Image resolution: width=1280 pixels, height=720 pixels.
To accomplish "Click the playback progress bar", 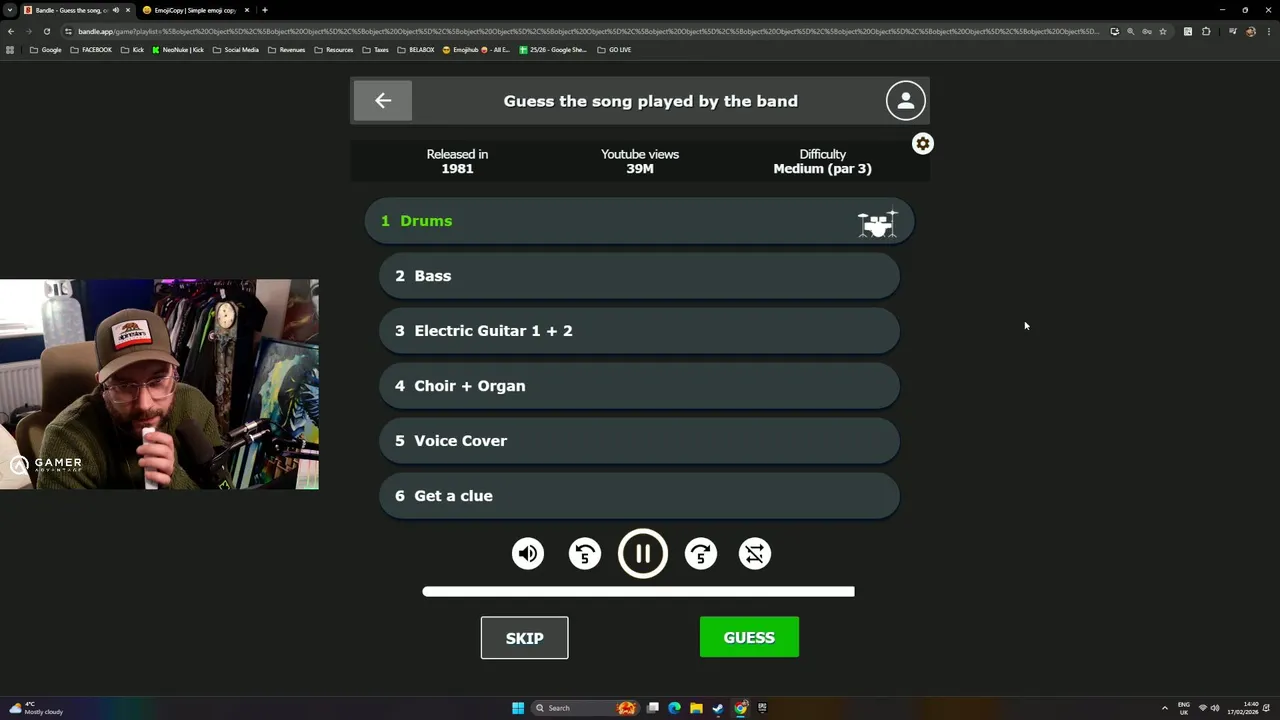I will tap(638, 592).
